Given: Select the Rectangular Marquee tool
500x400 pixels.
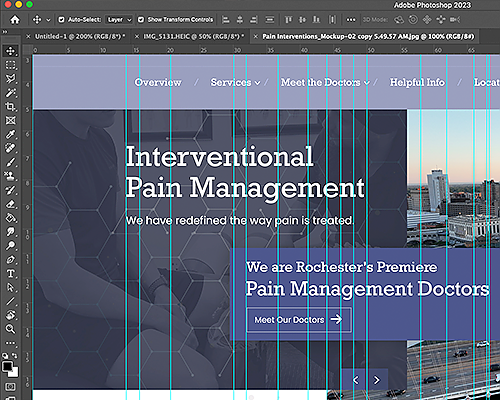Looking at the screenshot, I should tap(11, 65).
